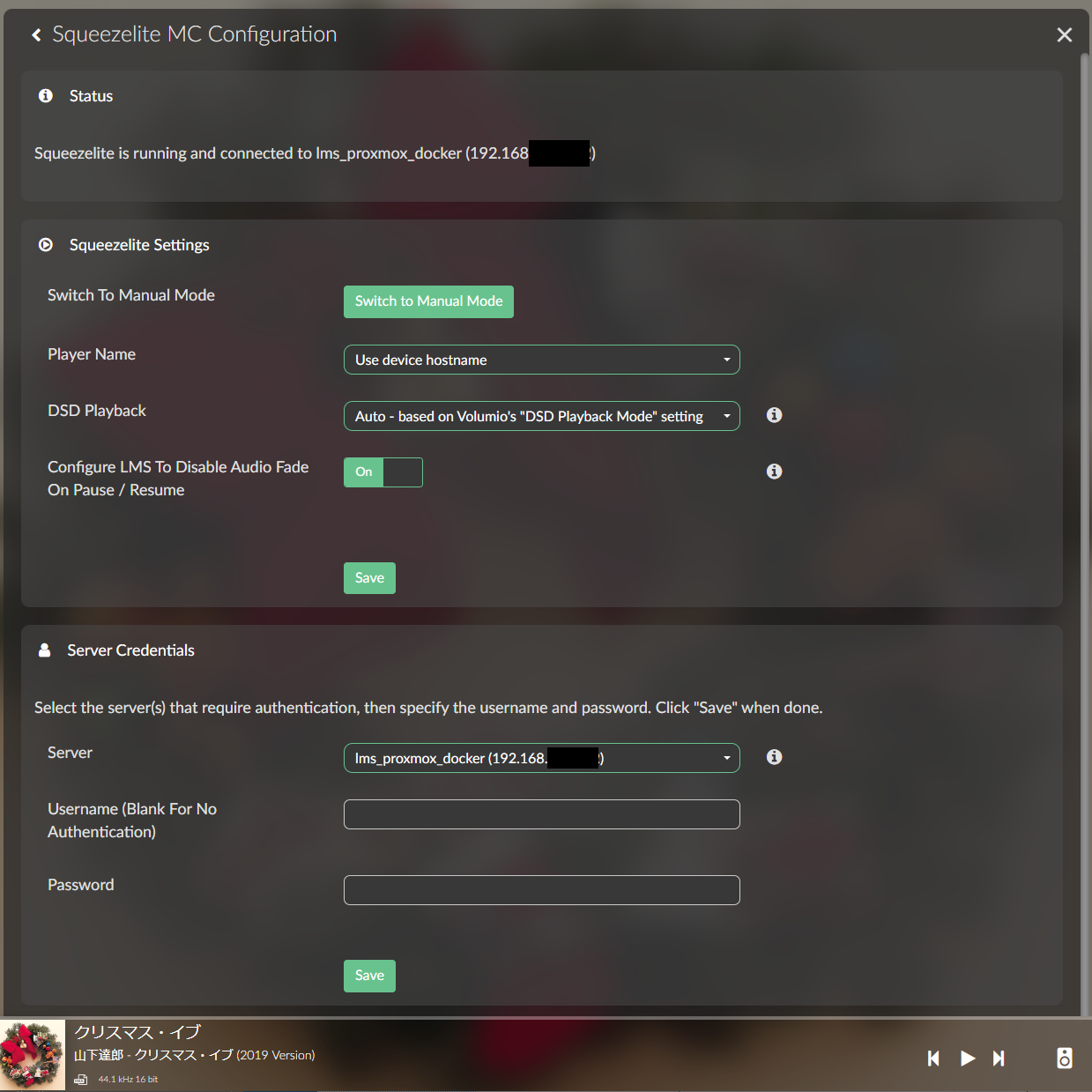Click the 'Squeezelite Settings' section heading
The width and height of the screenshot is (1092, 1092).
[x=139, y=245]
